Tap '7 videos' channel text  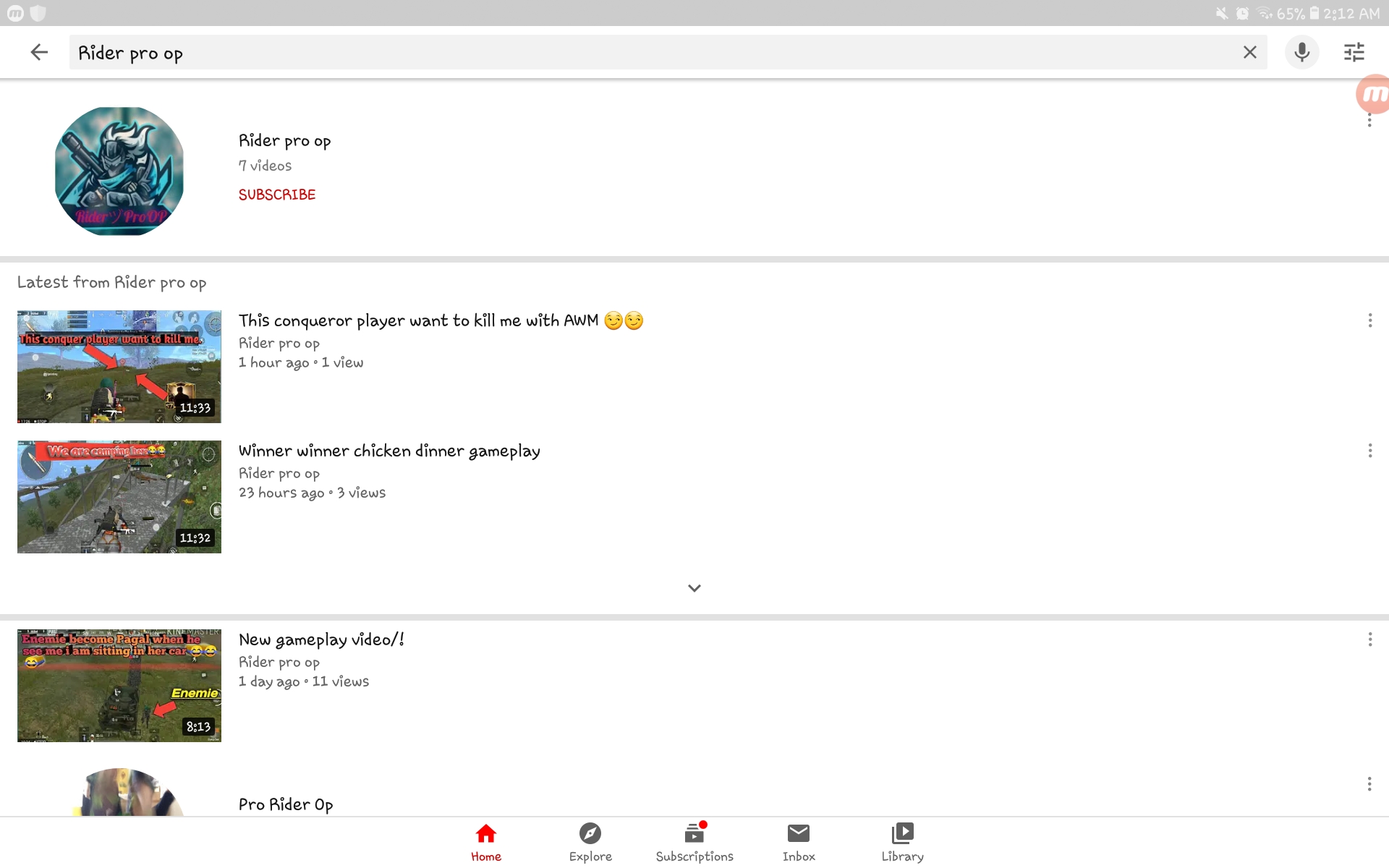coord(266,166)
